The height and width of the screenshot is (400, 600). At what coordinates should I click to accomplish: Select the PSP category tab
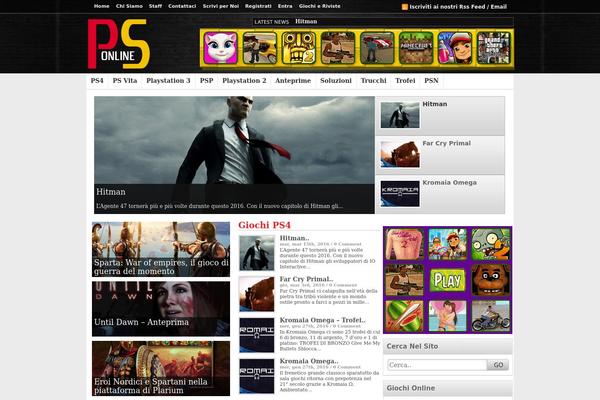(x=207, y=81)
